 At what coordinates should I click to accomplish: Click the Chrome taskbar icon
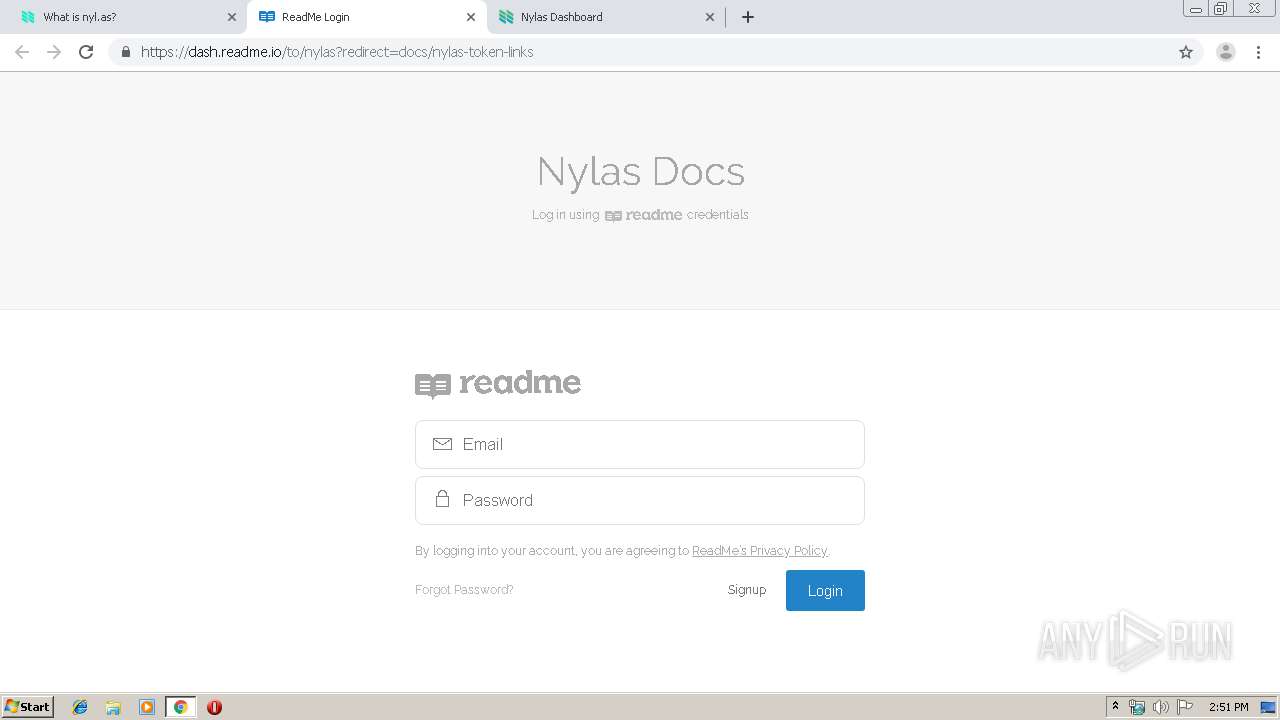(180, 707)
